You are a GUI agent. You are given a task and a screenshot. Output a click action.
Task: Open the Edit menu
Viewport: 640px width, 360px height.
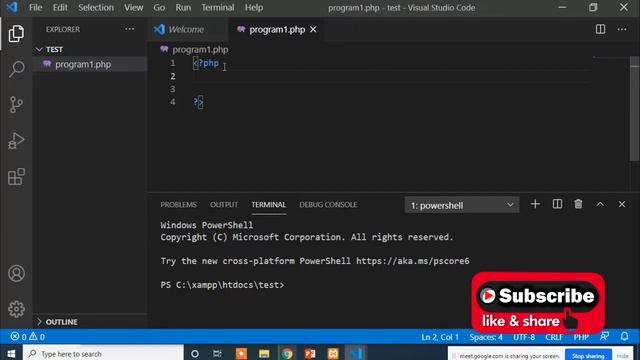pyautogui.click(x=60, y=7)
